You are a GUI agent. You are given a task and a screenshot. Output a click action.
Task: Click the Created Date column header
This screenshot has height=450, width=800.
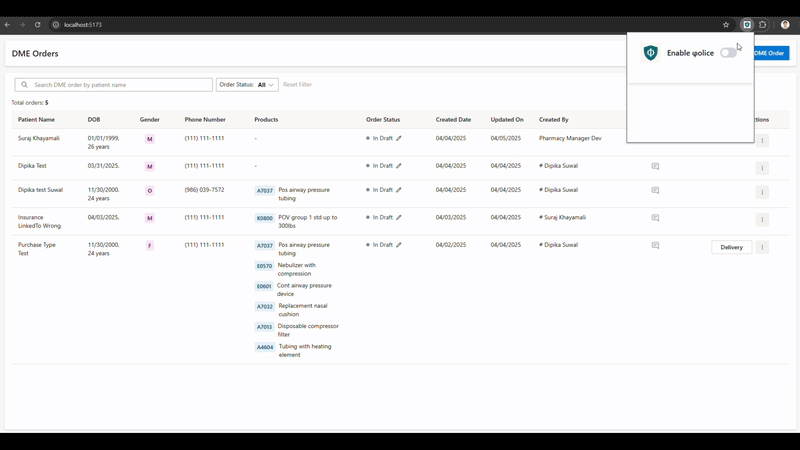coord(453,120)
